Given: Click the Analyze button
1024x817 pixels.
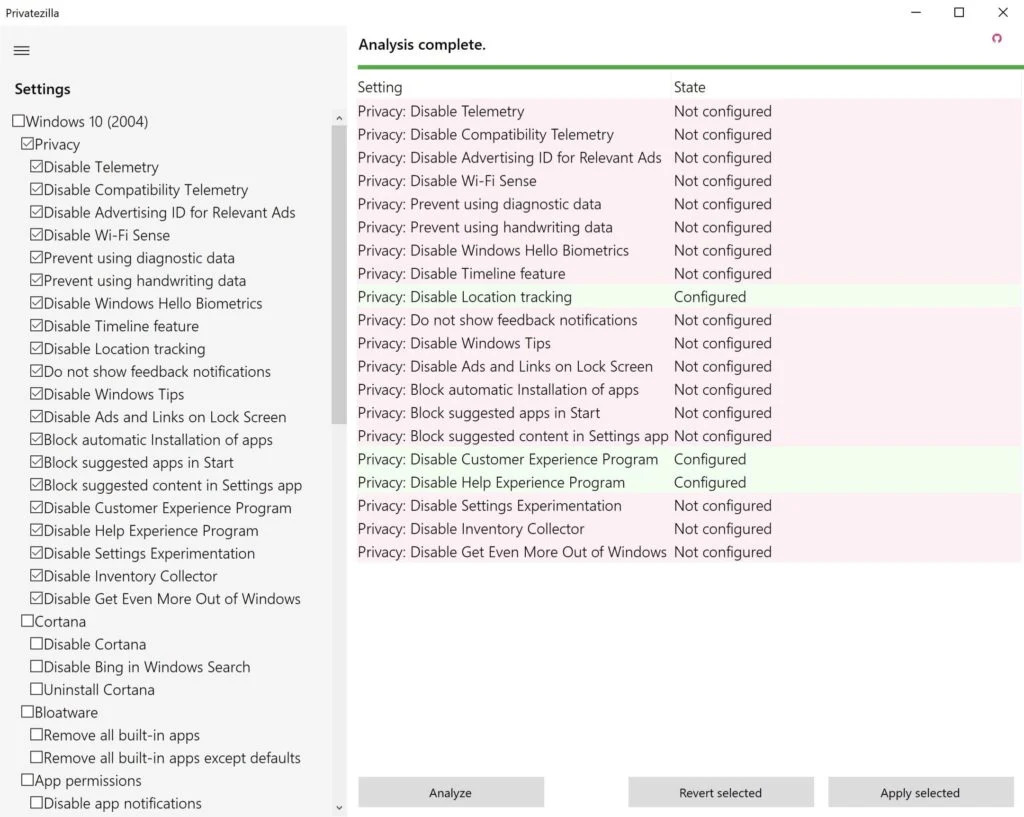Looking at the screenshot, I should point(451,792).
